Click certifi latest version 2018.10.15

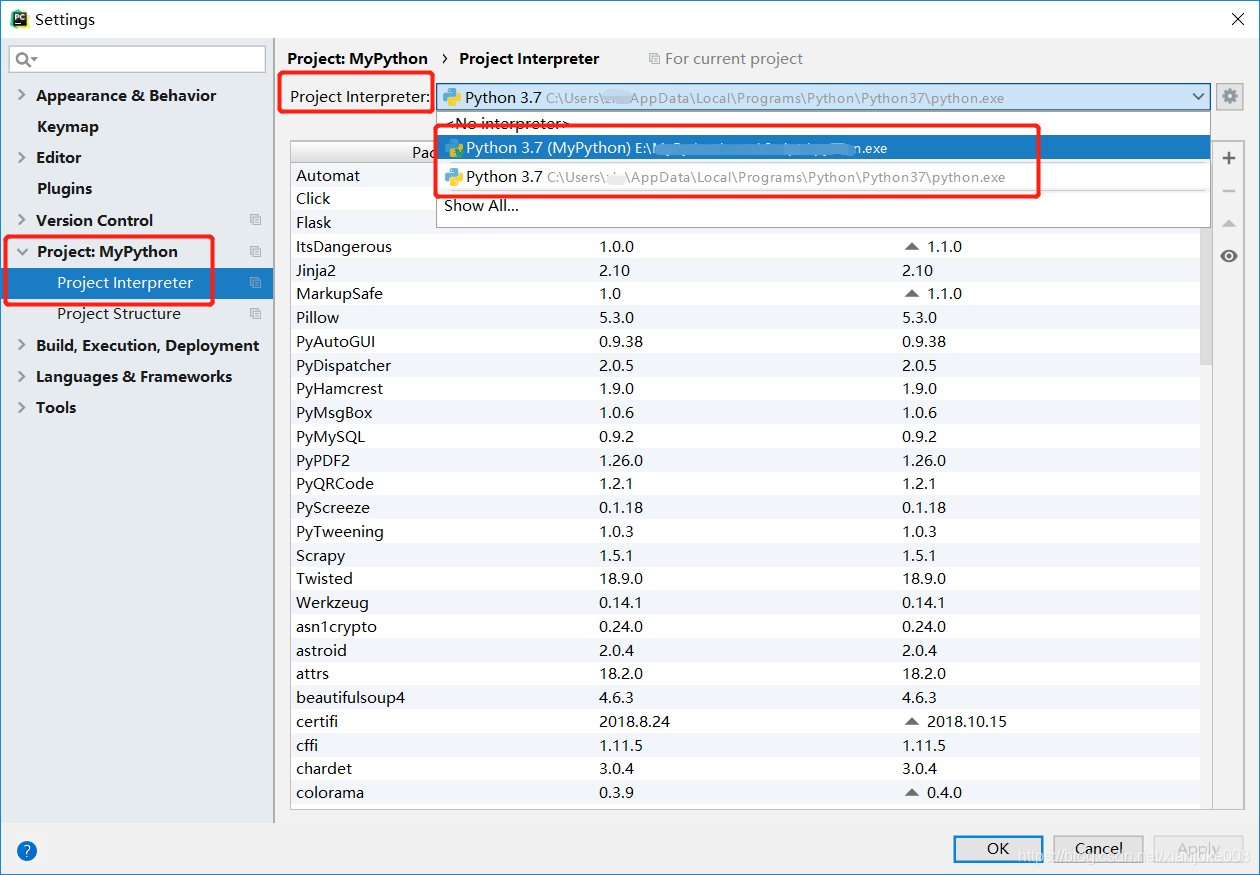[x=969, y=722]
